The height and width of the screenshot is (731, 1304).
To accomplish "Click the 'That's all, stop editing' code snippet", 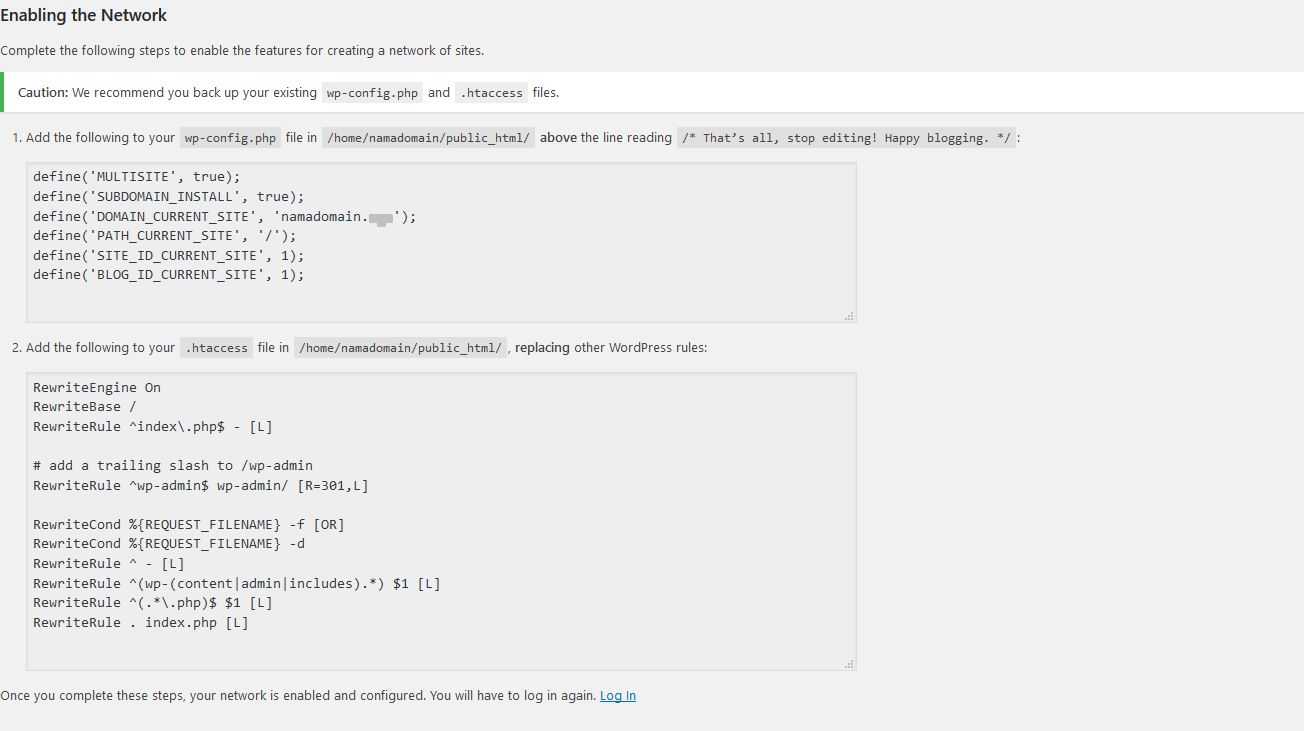I will (x=846, y=139).
